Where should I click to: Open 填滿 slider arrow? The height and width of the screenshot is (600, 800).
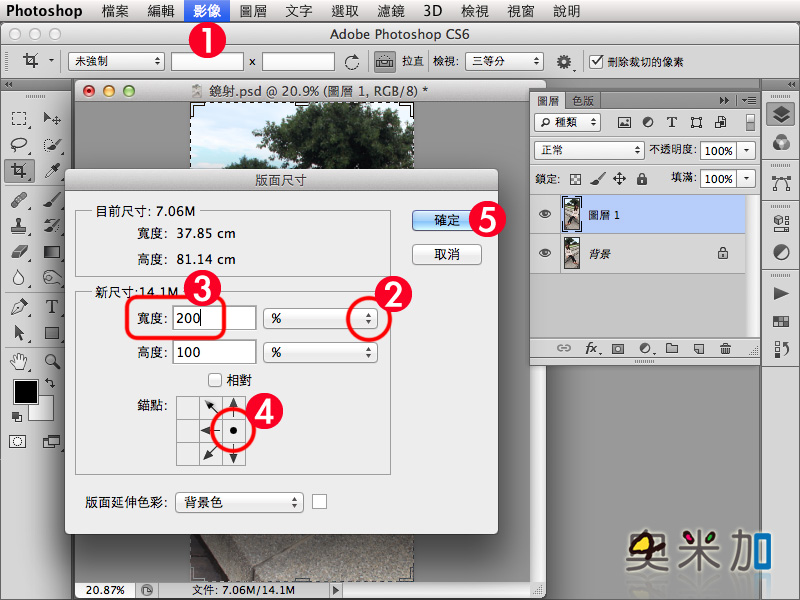pyautogui.click(x=746, y=179)
